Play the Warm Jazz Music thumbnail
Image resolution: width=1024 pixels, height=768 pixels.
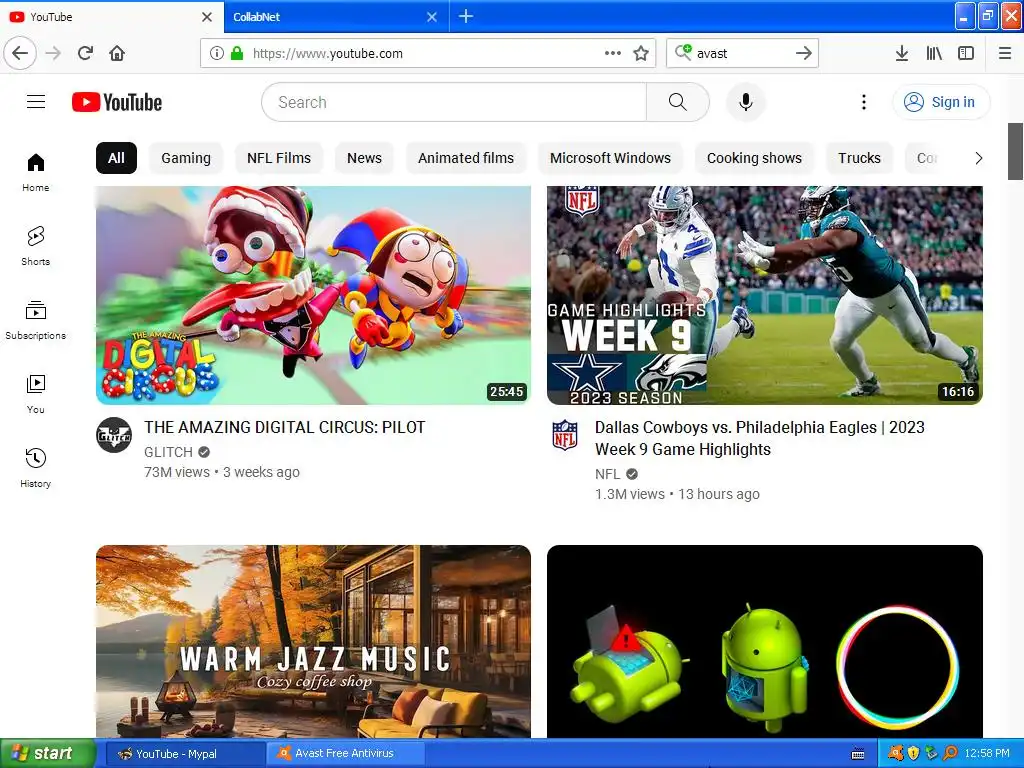click(313, 641)
